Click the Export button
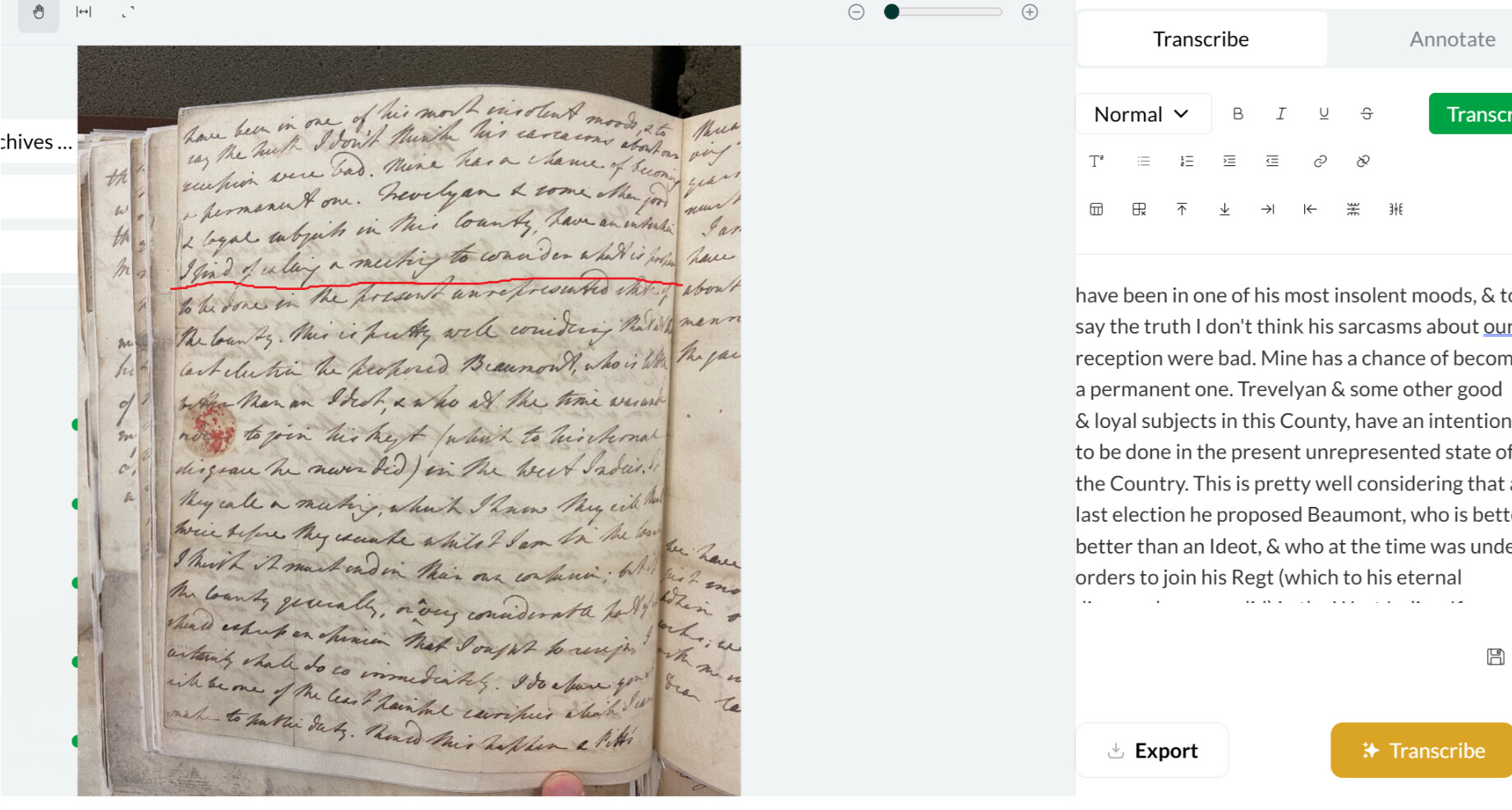Viewport: 1512px width, 810px height. pos(1152,750)
